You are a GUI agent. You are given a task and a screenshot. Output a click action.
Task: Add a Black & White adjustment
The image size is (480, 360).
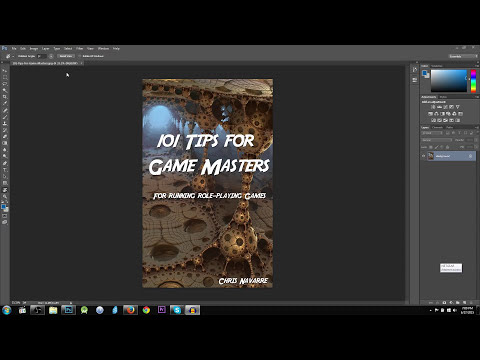point(443,114)
